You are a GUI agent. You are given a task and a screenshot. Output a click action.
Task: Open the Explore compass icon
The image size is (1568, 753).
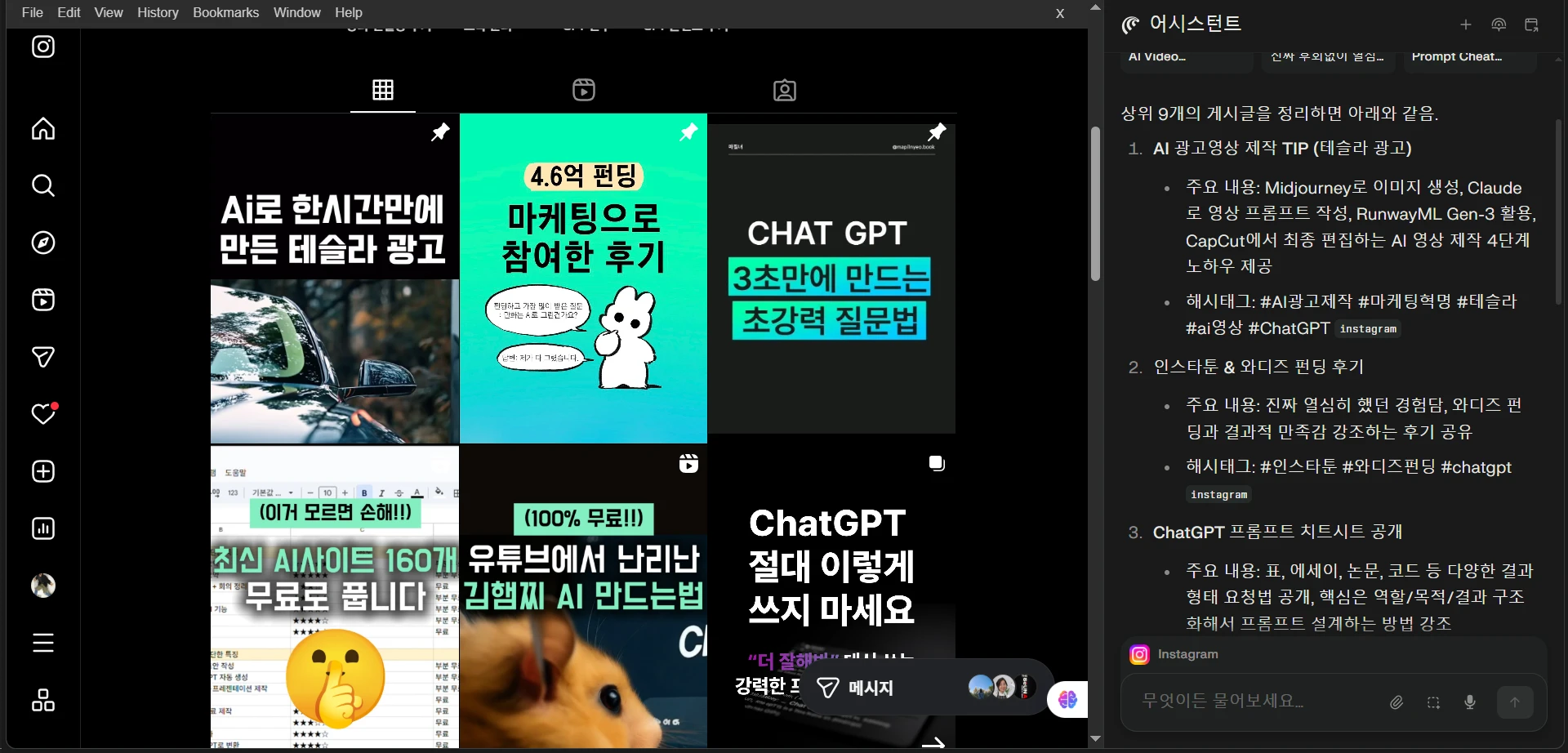click(x=43, y=243)
